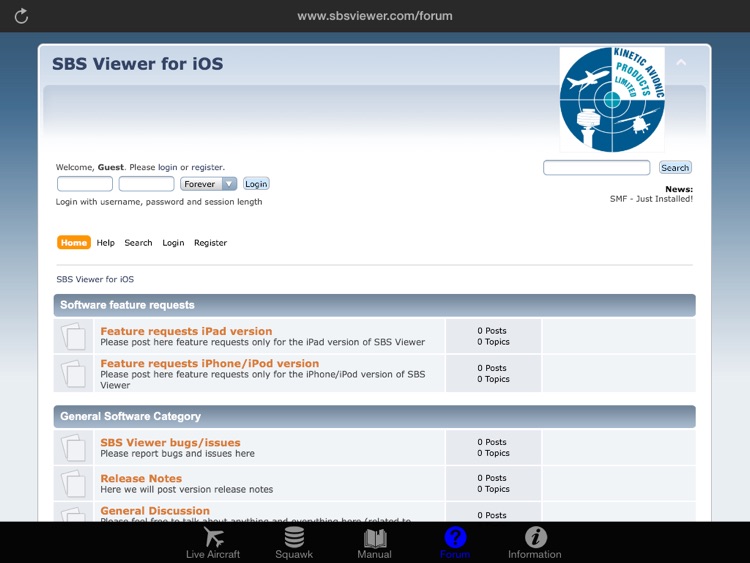This screenshot has height=563, width=750.
Task: Click the 'SMF - Just Installed!' news text
Action: click(x=651, y=199)
